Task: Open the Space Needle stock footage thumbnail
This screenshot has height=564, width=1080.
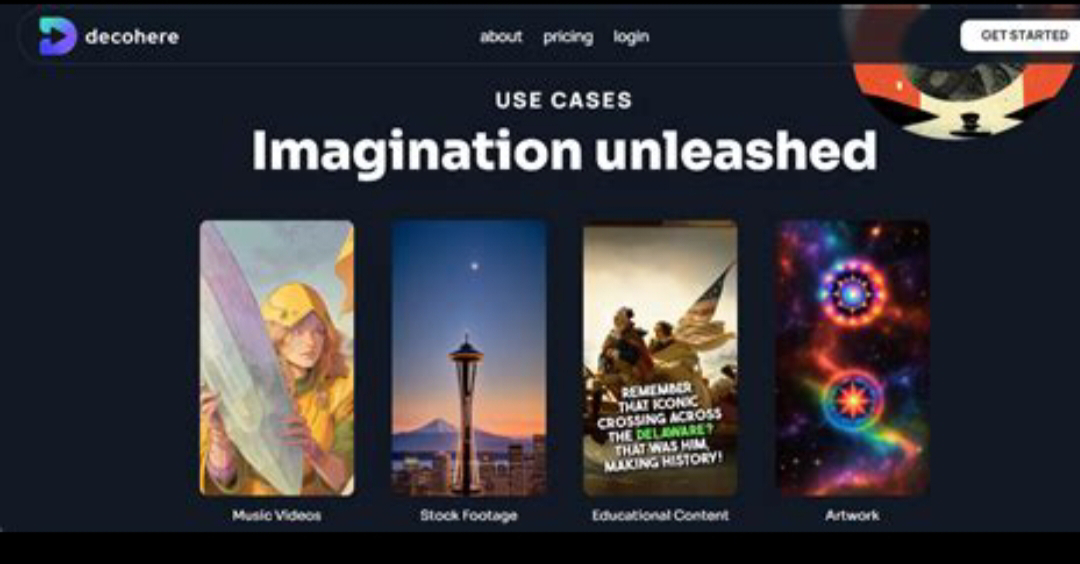Action: pyautogui.click(x=468, y=358)
